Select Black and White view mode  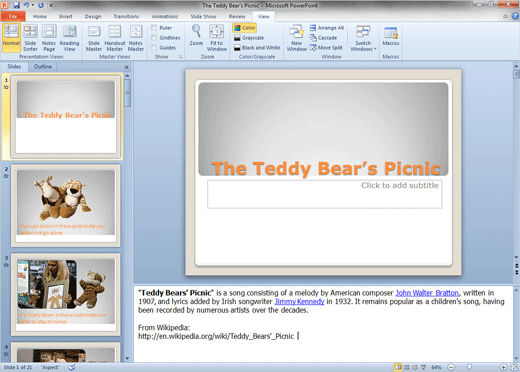pos(257,48)
